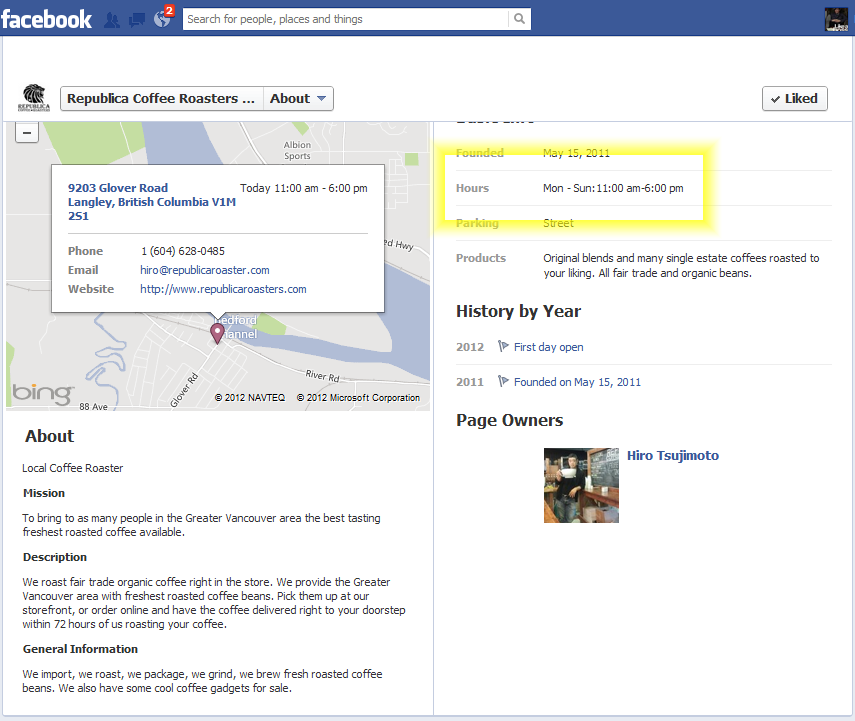The height and width of the screenshot is (721, 855).
Task: Click the 2012 year label
Action: pos(470,347)
